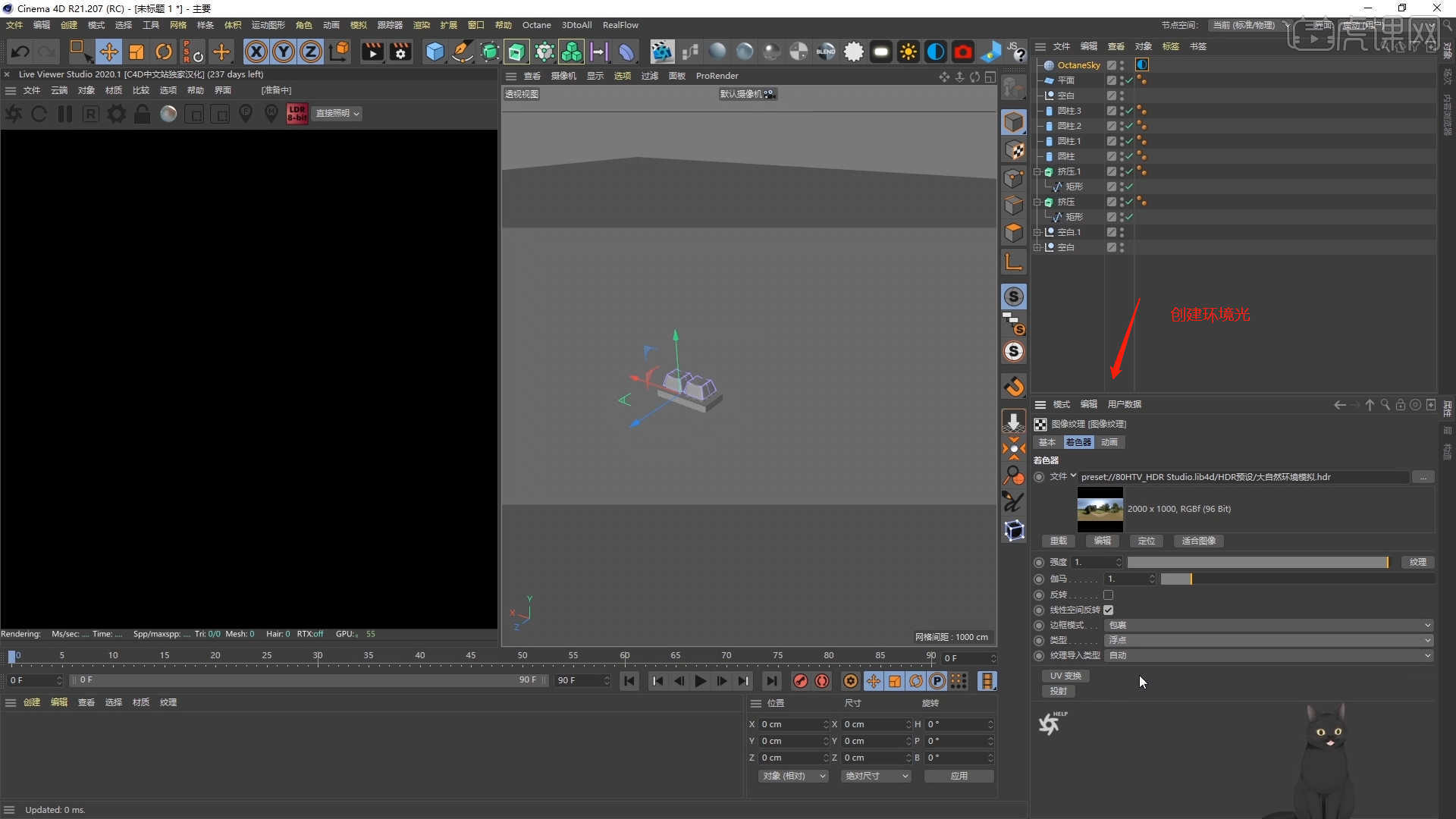Select the OctaneSky object
1456x819 pixels.
click(x=1078, y=65)
